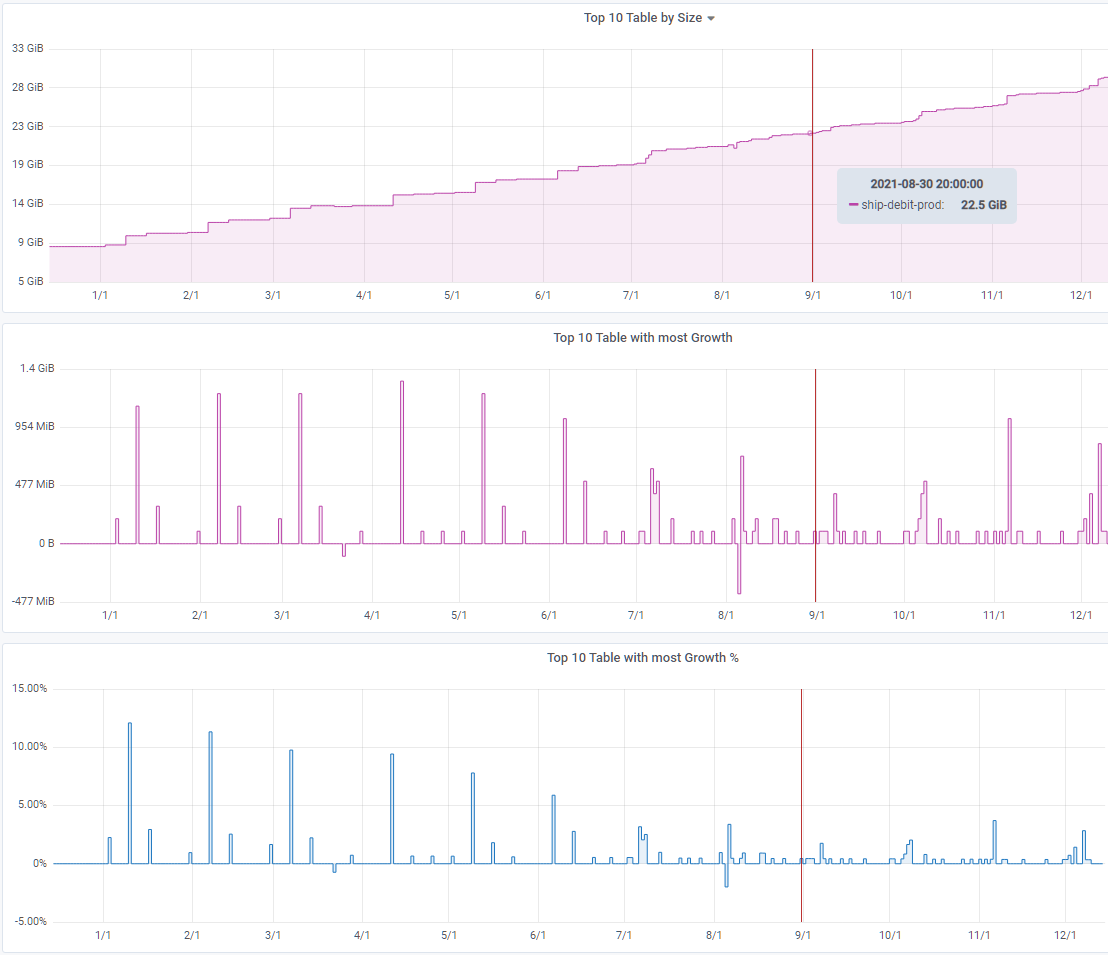Click the red crosshair line in the Size chart

[x=813, y=166]
